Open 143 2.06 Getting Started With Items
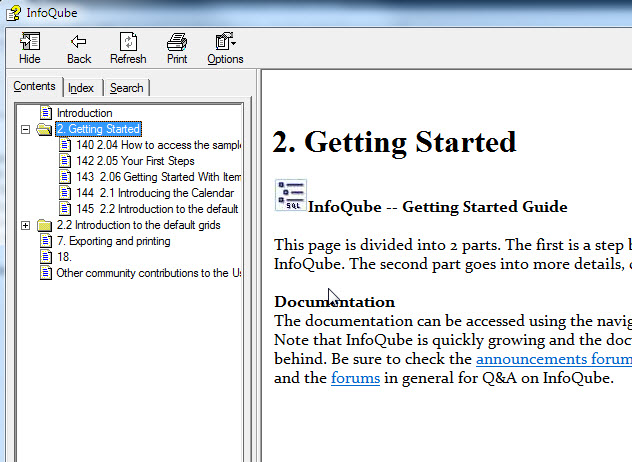The height and width of the screenshot is (462, 632). (158, 177)
